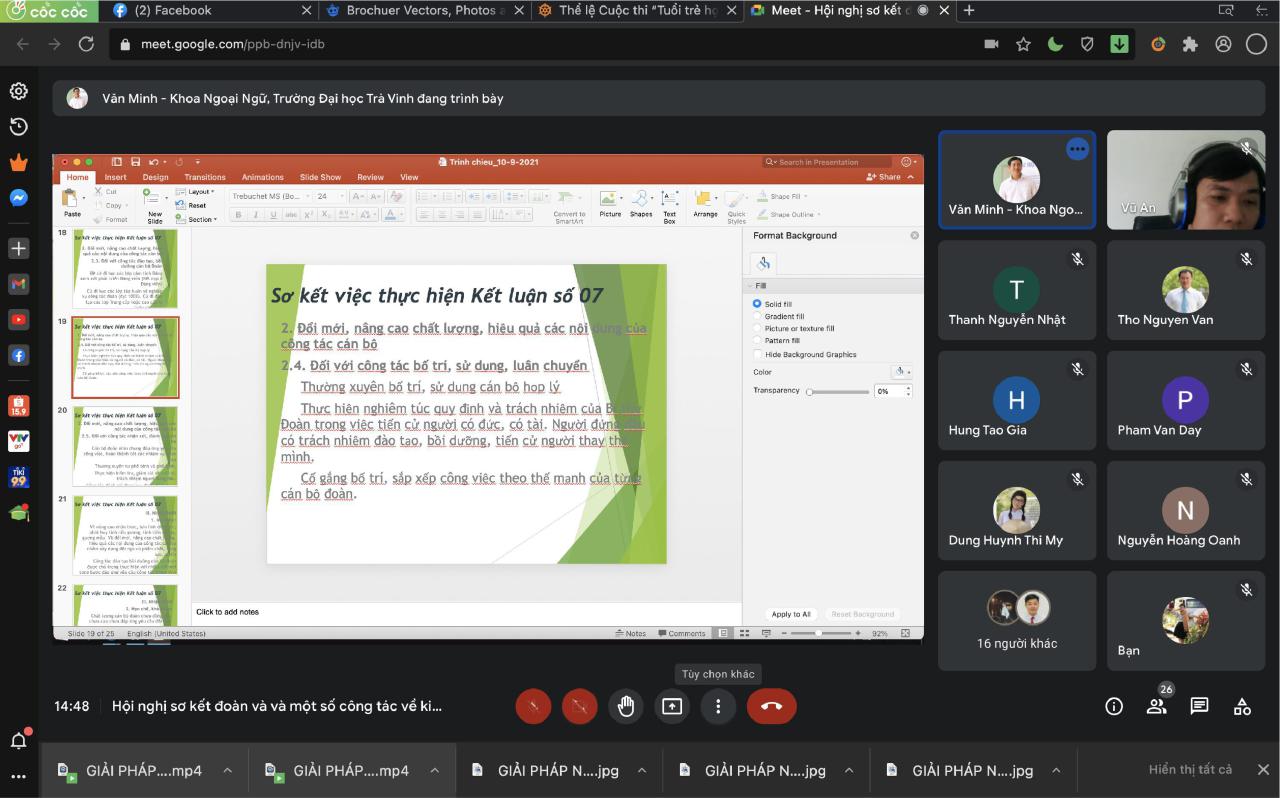Toggle the microphone mute button
The width and height of the screenshot is (1280, 798).
click(x=533, y=706)
